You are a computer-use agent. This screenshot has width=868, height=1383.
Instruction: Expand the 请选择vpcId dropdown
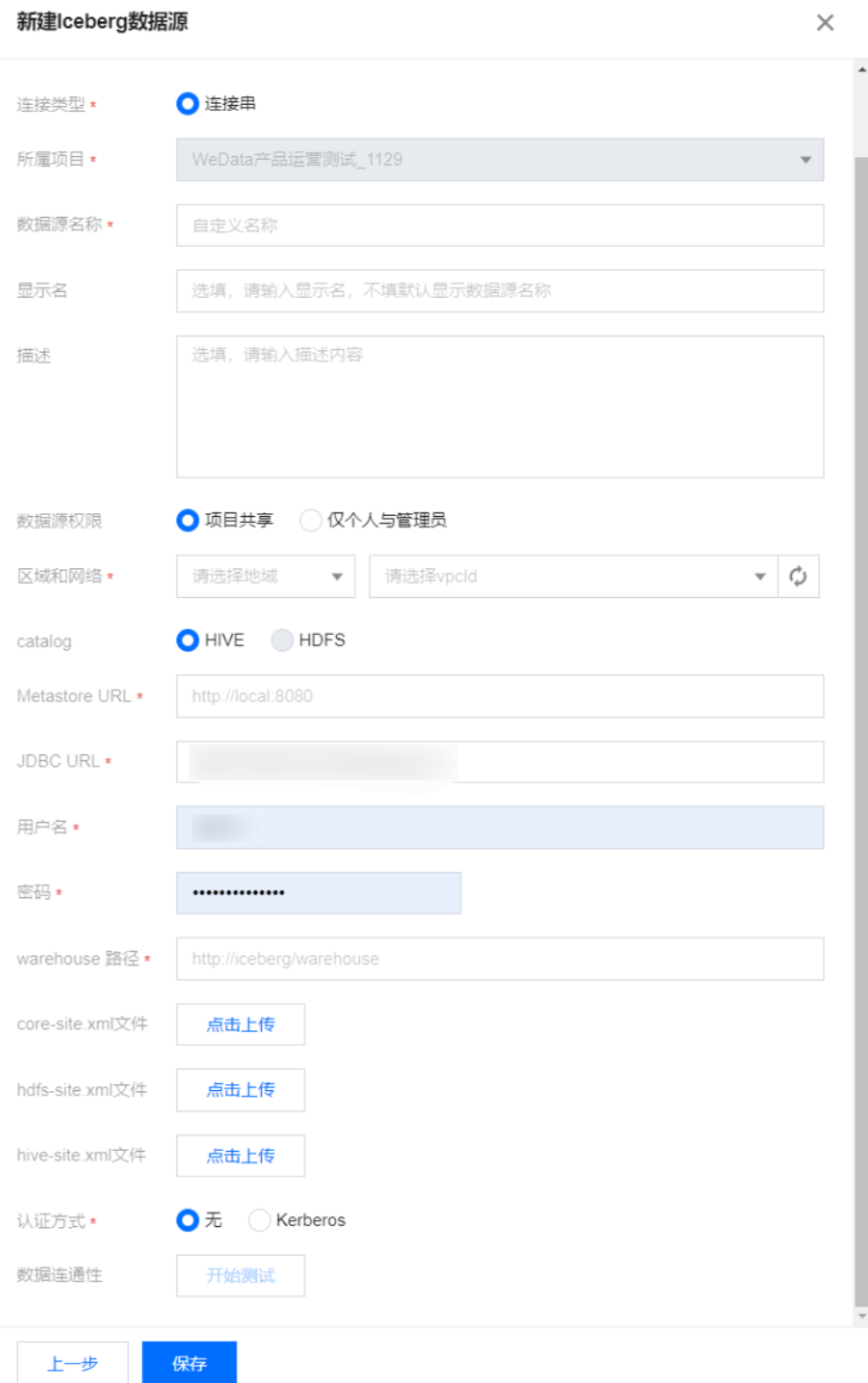tap(573, 577)
